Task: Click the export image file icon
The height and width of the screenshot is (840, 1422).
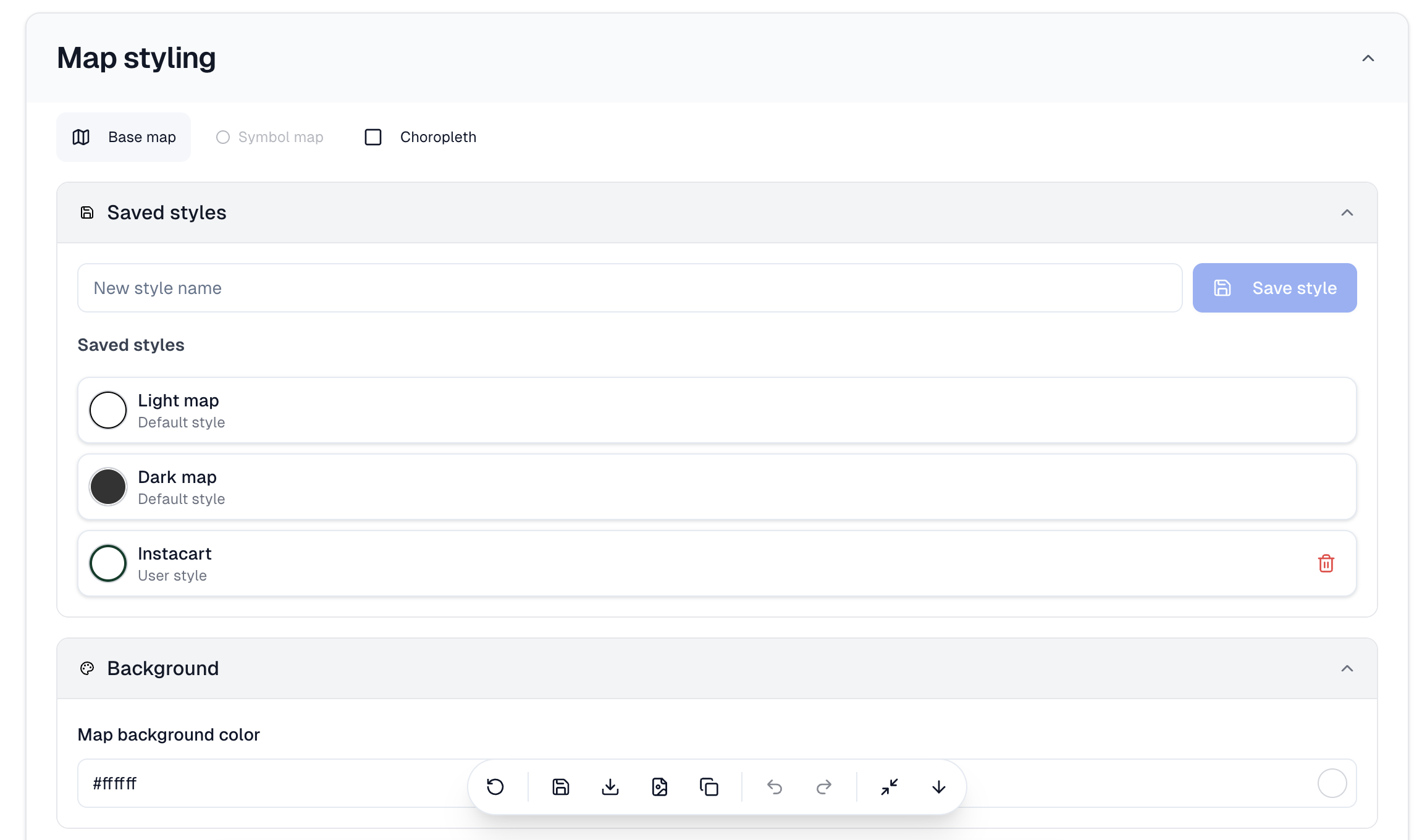Action: (660, 787)
